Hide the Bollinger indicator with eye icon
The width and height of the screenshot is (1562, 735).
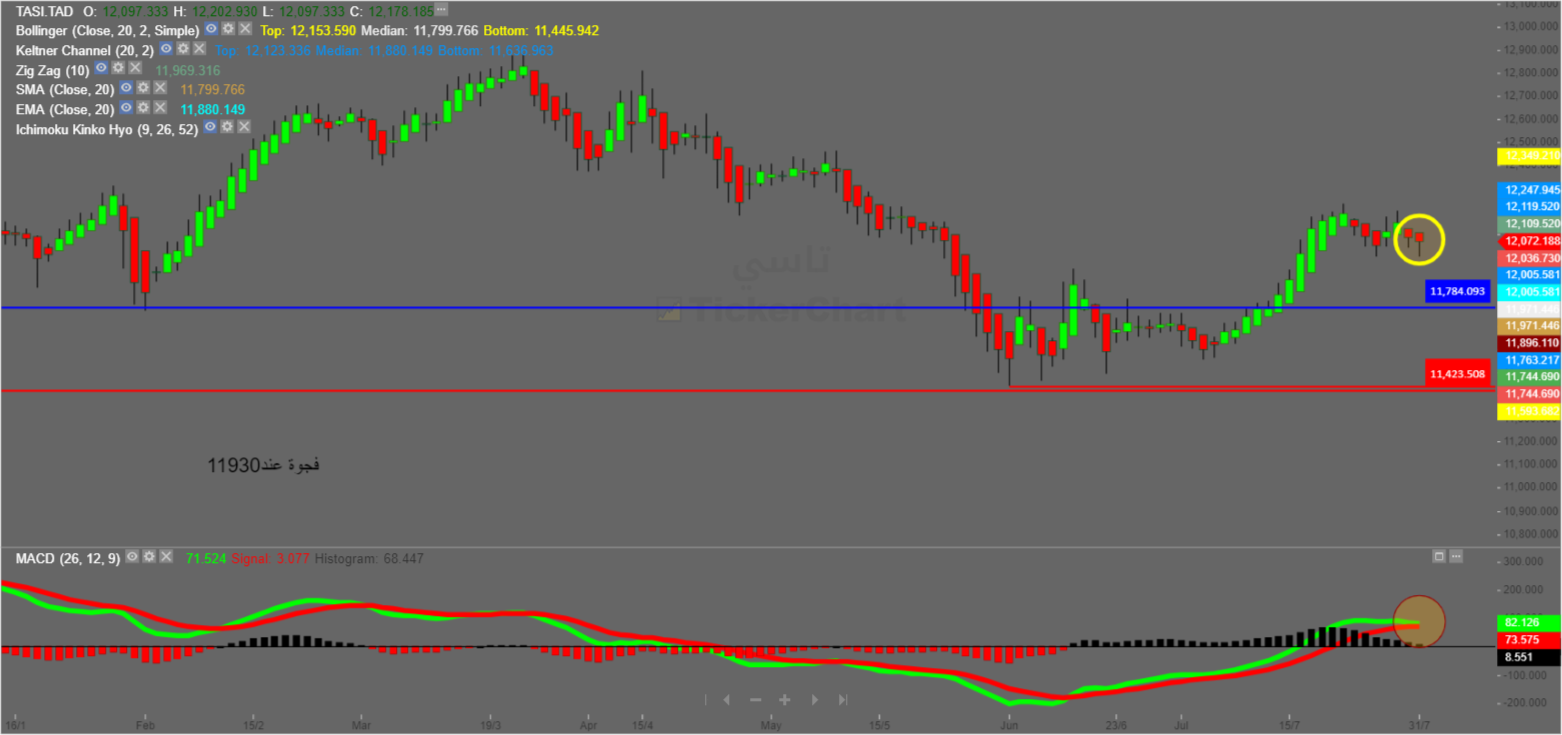coord(211,28)
